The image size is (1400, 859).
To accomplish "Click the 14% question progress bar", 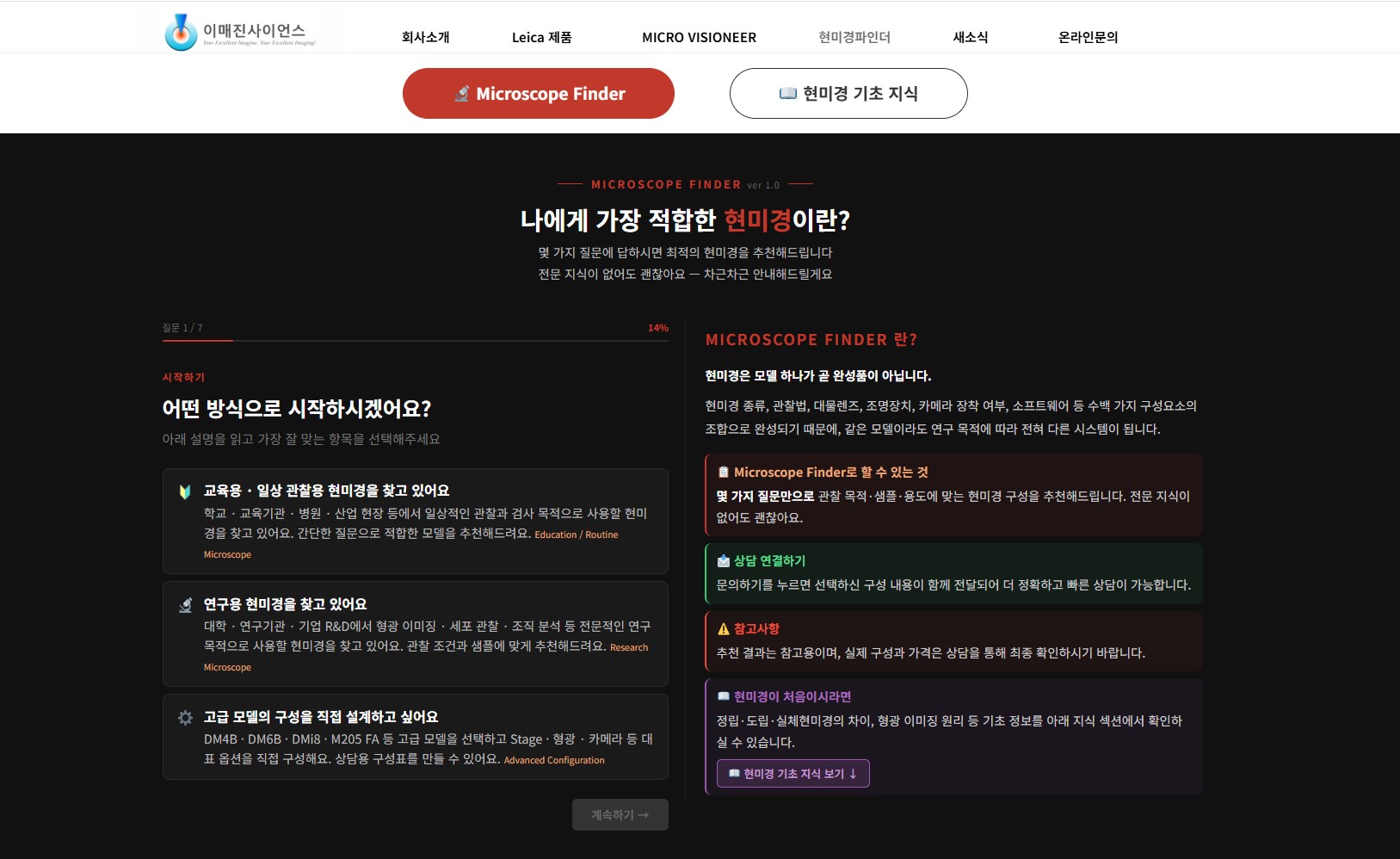I will (416, 341).
